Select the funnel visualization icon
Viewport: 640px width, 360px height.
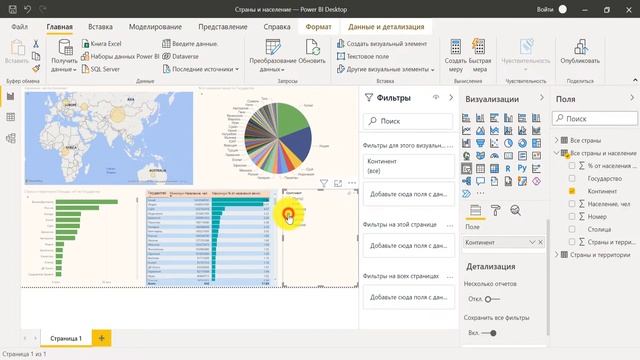coord(480,143)
